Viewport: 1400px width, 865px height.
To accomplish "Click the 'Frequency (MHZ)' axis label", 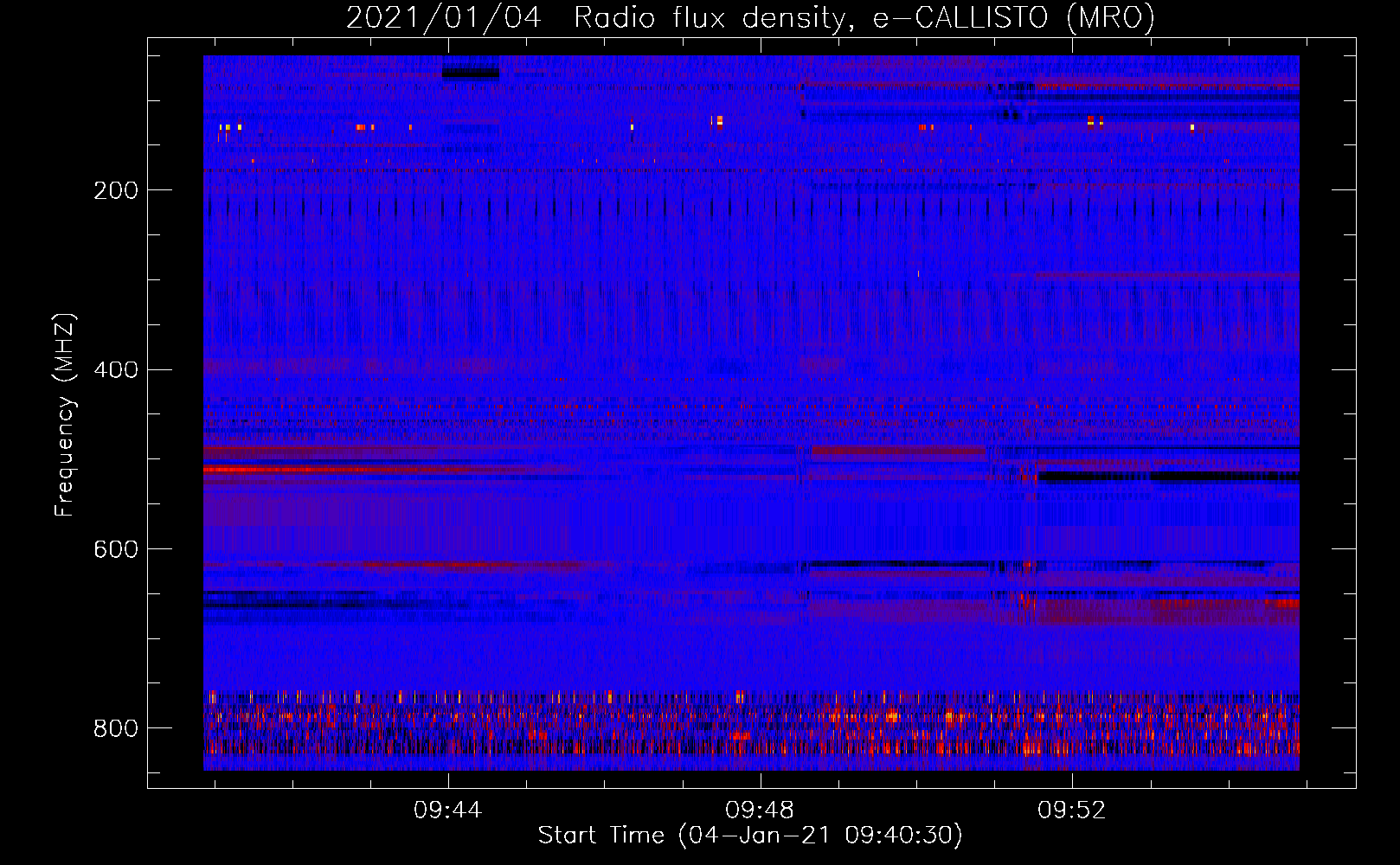I will coord(65,415).
